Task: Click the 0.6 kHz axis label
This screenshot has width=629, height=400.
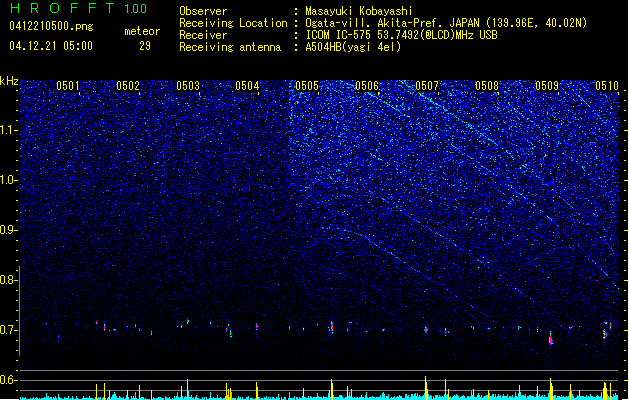Action: coord(9,380)
